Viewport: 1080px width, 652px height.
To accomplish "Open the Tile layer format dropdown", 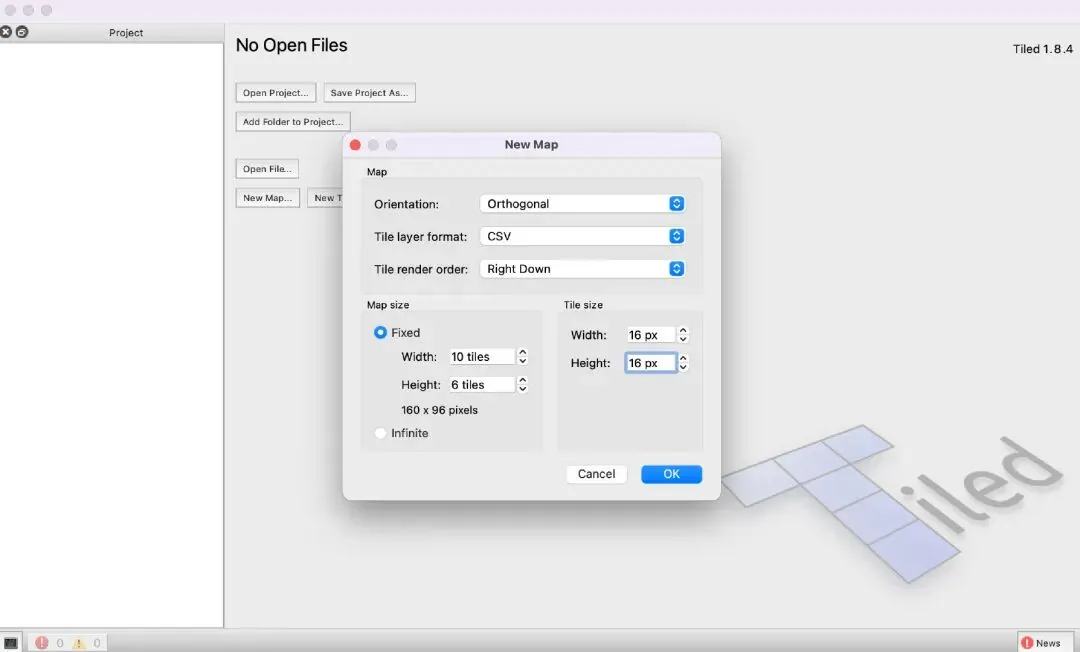I will click(x=582, y=236).
